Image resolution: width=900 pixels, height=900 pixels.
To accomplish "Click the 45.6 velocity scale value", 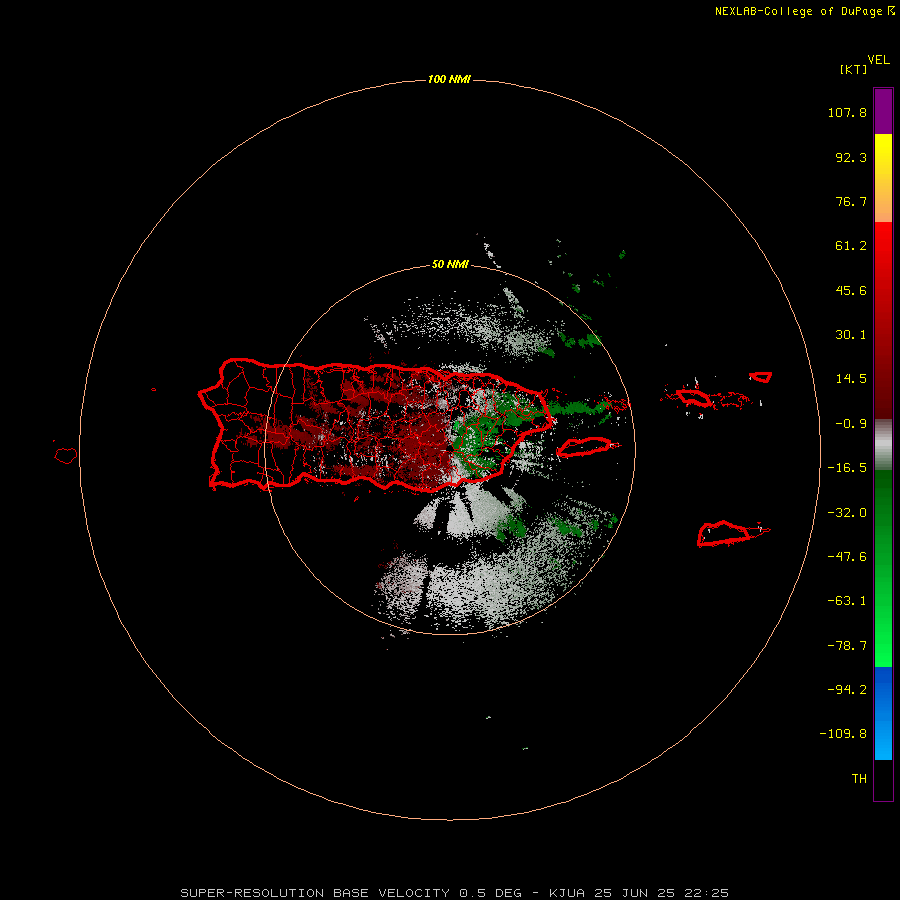I will pyautogui.click(x=851, y=290).
